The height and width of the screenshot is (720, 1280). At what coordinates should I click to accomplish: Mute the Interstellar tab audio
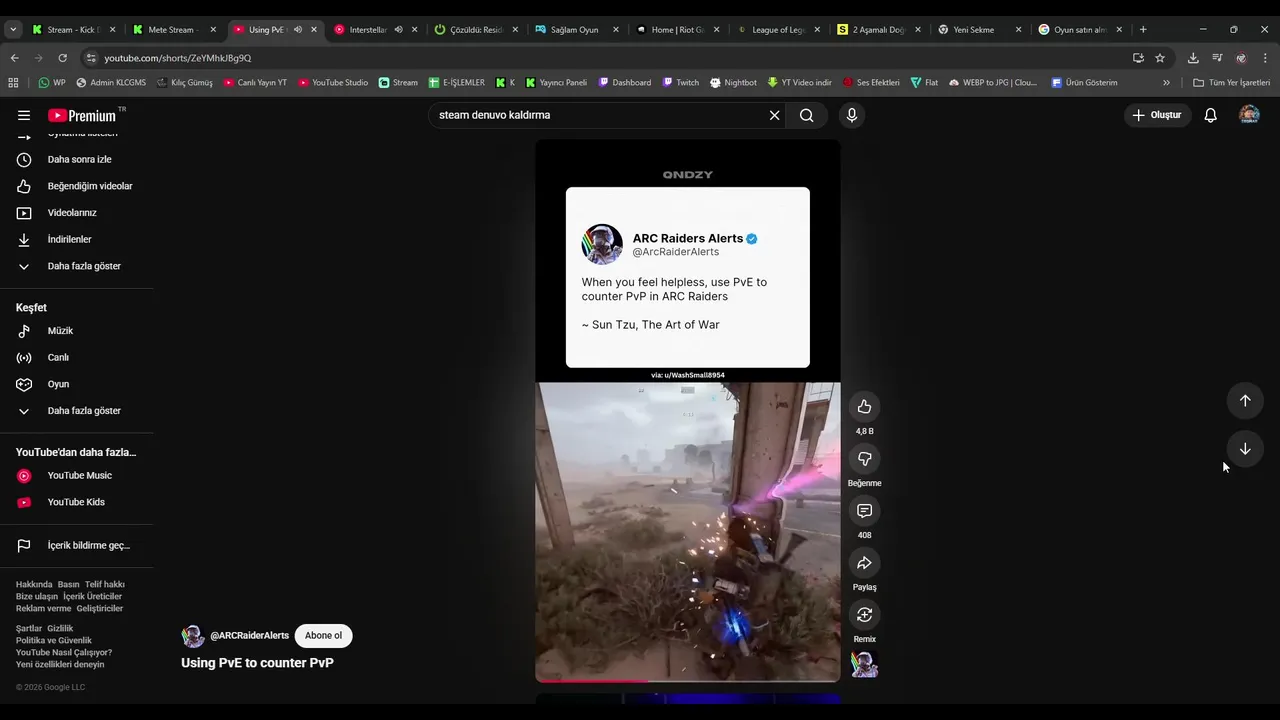click(398, 30)
